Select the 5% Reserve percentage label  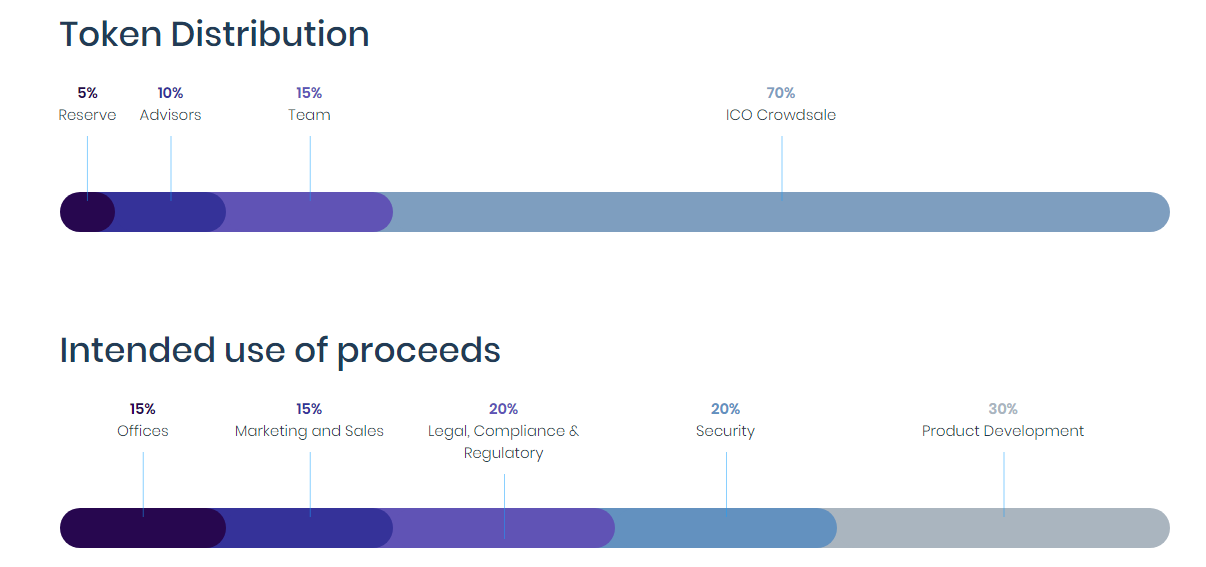point(87,93)
